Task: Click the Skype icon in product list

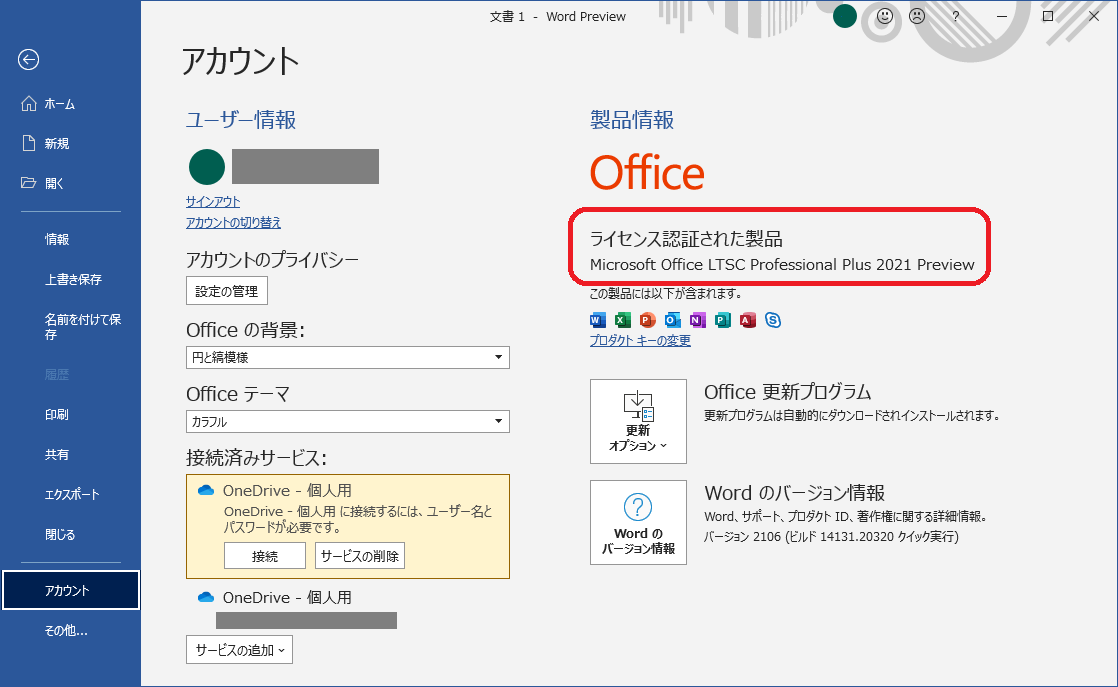Action: pyautogui.click(x=772, y=320)
